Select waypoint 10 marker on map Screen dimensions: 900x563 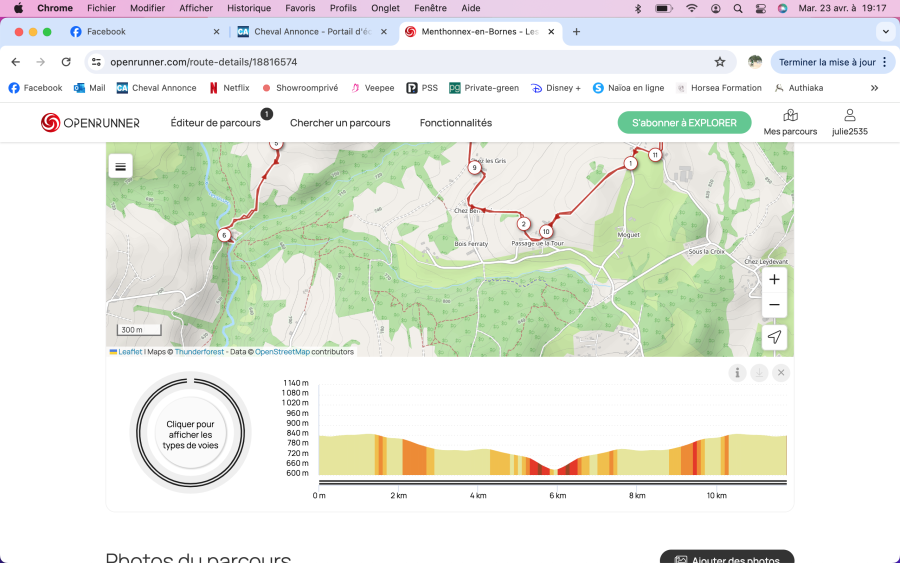tap(546, 232)
